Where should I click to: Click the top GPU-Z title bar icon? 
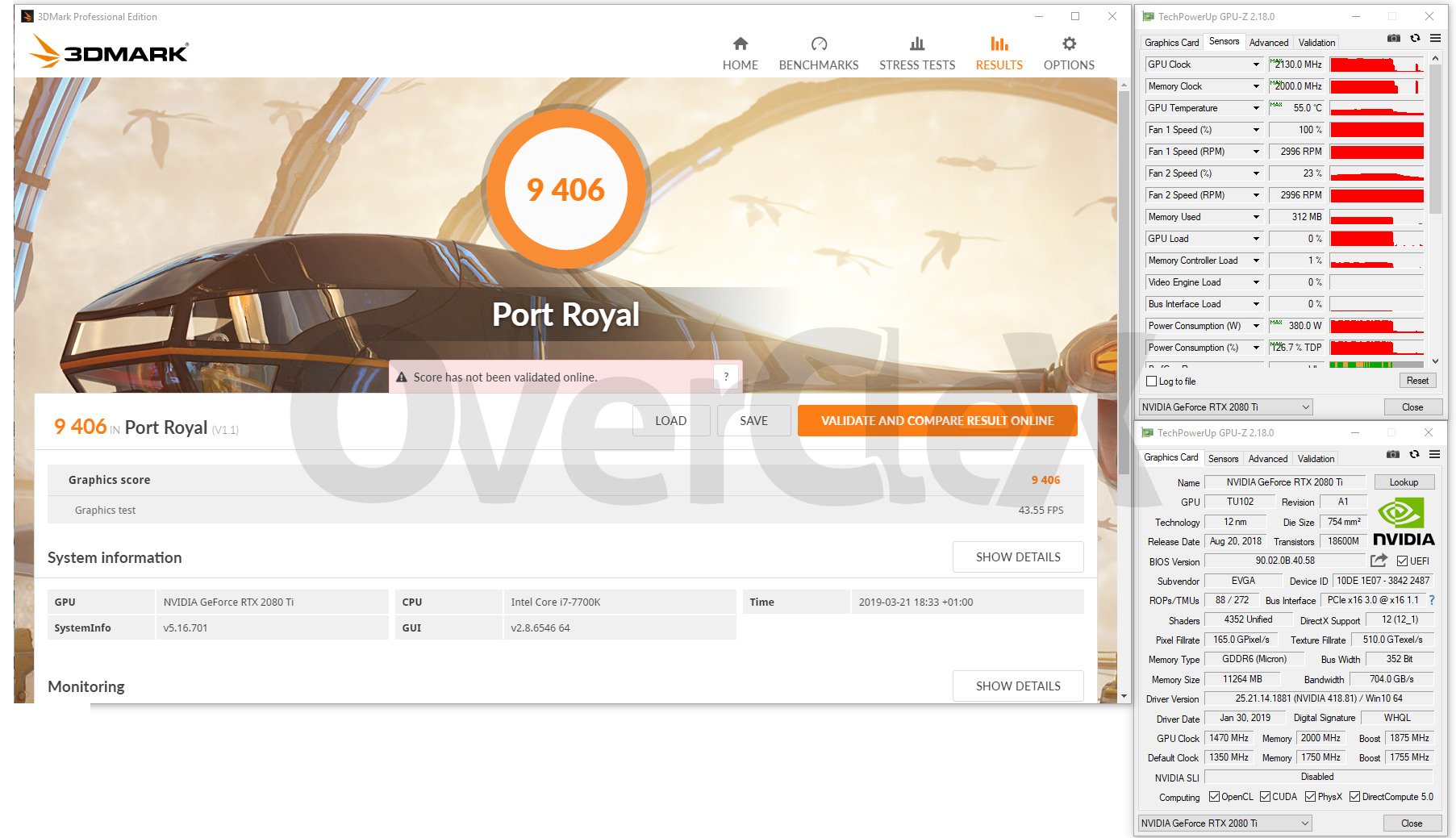point(1148,16)
